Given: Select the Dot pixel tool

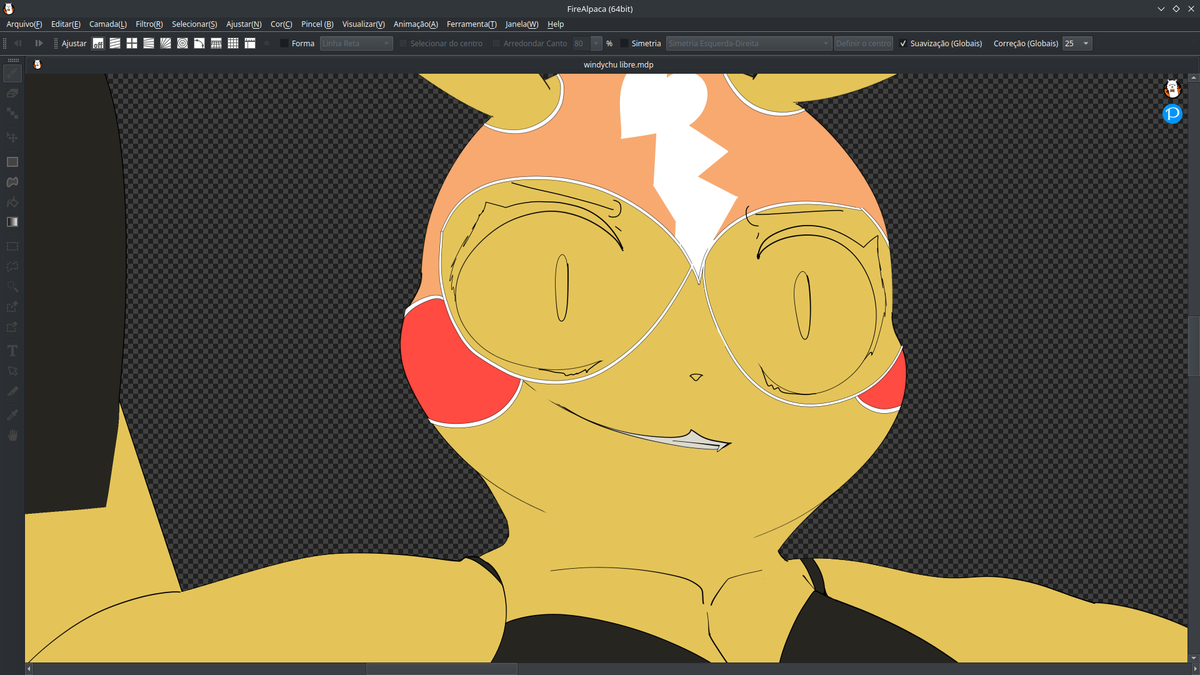Looking at the screenshot, I should coord(12,114).
